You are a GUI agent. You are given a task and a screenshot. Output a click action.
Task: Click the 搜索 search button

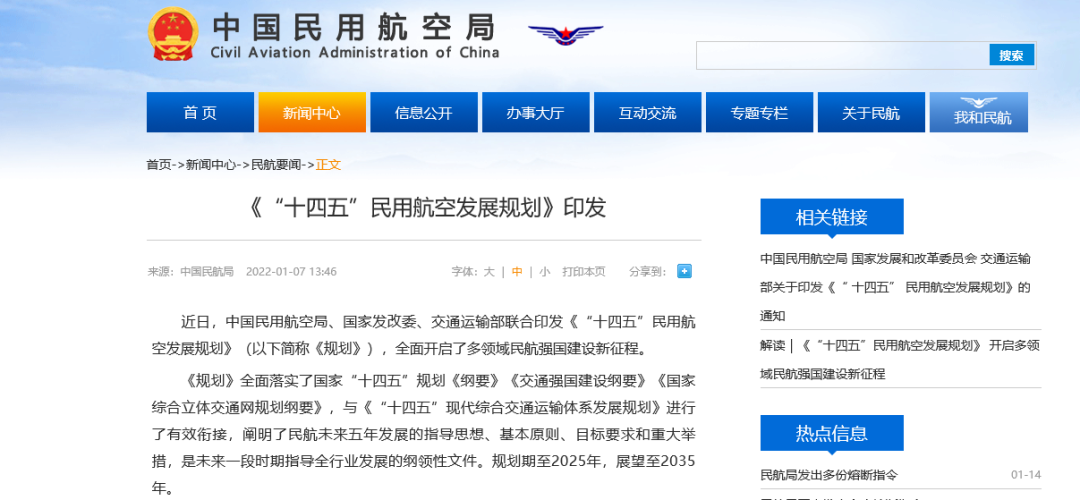tap(1011, 56)
